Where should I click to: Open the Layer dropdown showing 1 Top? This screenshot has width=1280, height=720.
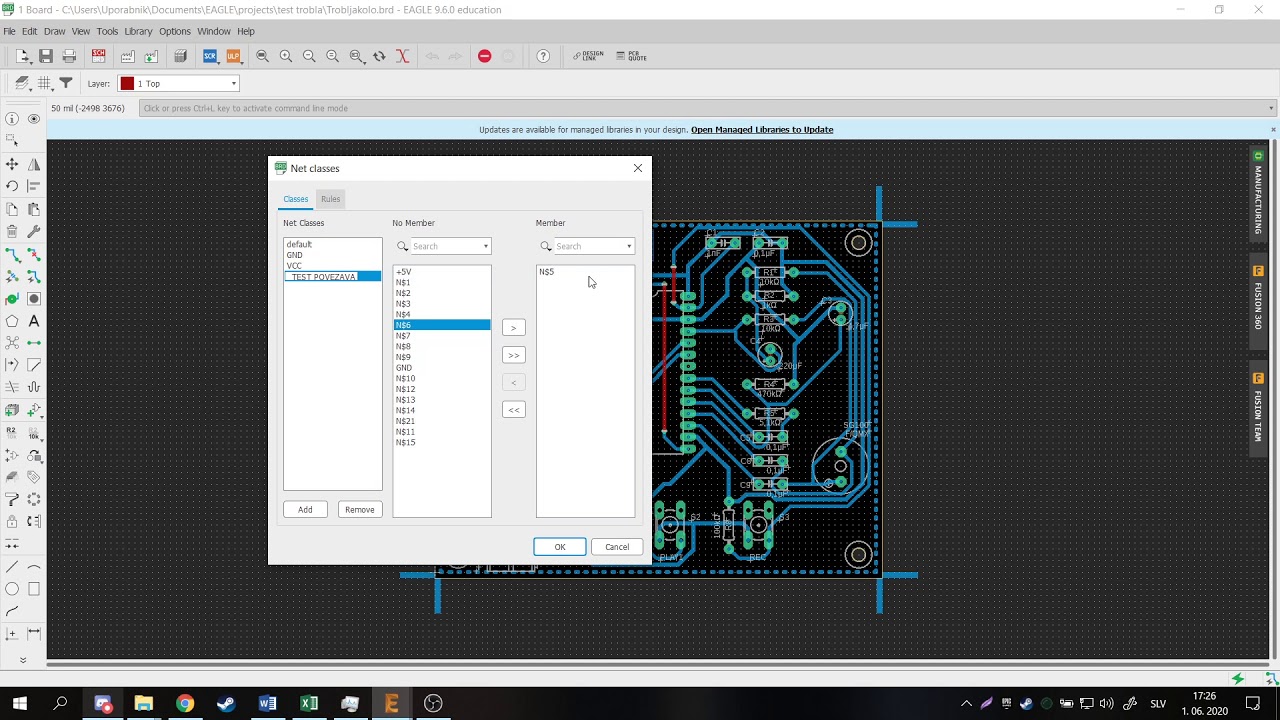click(x=180, y=84)
